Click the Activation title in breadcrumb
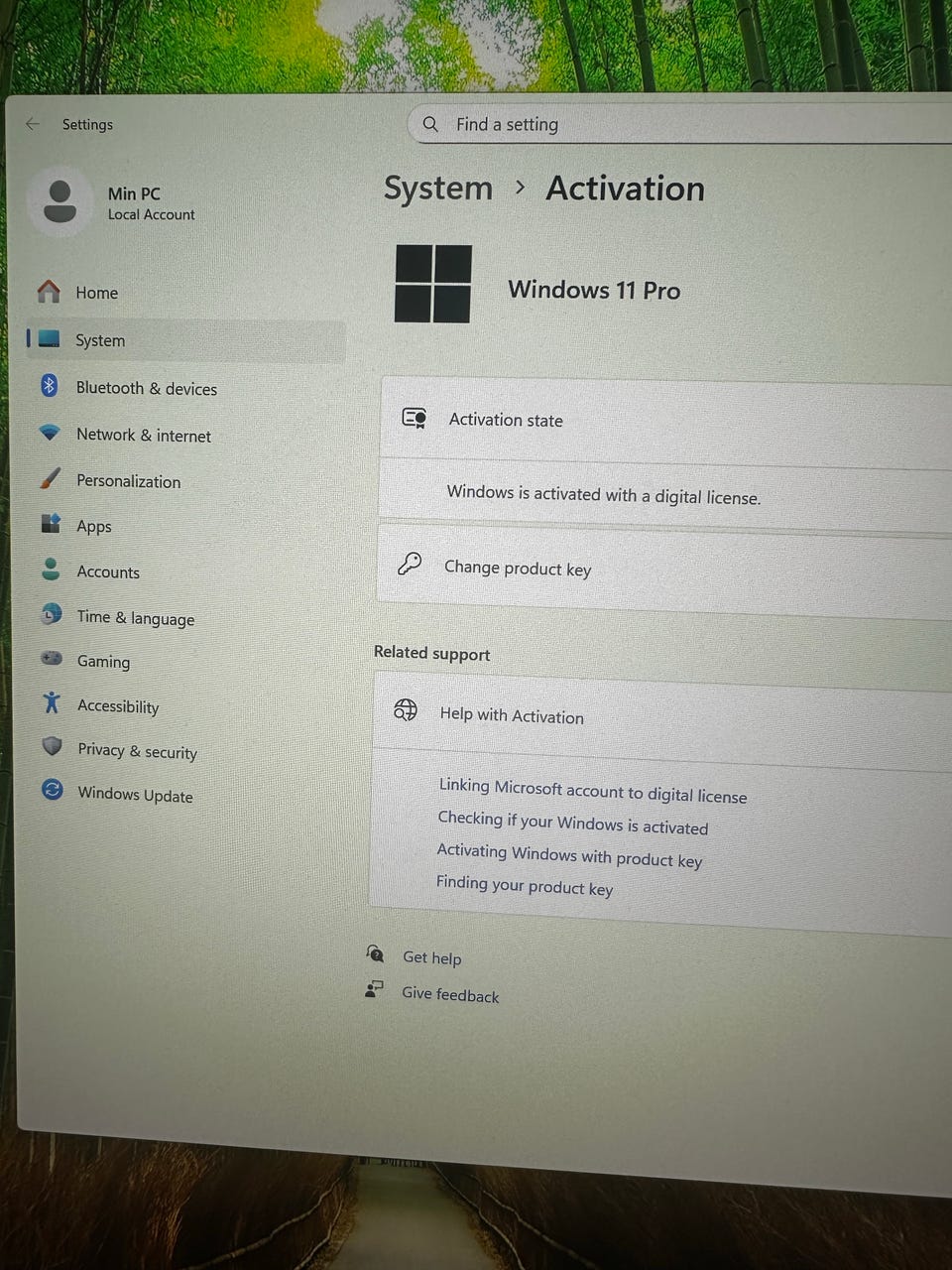The height and width of the screenshot is (1270, 952). tap(625, 189)
